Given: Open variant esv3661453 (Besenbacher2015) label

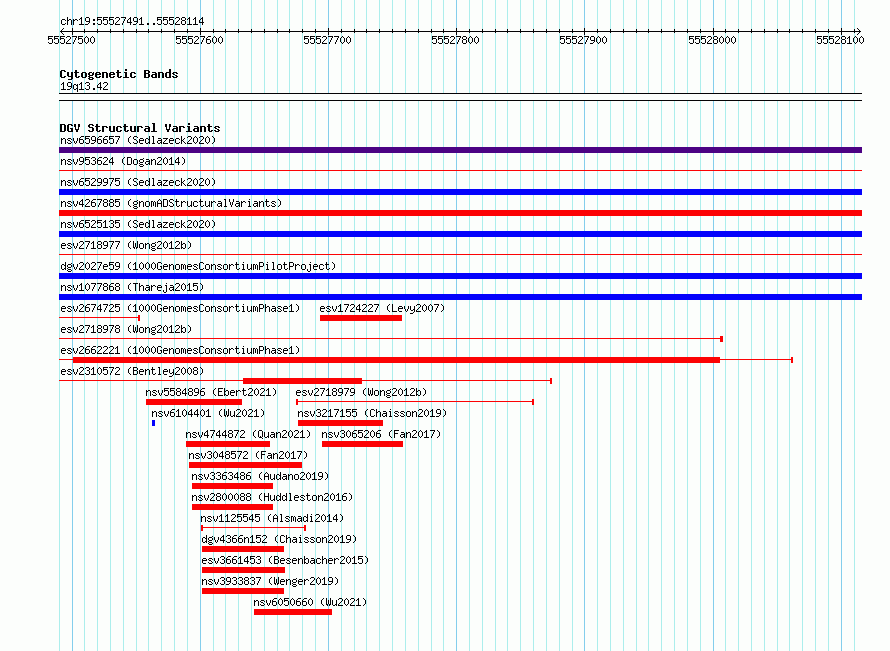Looking at the screenshot, I should tap(285, 560).
